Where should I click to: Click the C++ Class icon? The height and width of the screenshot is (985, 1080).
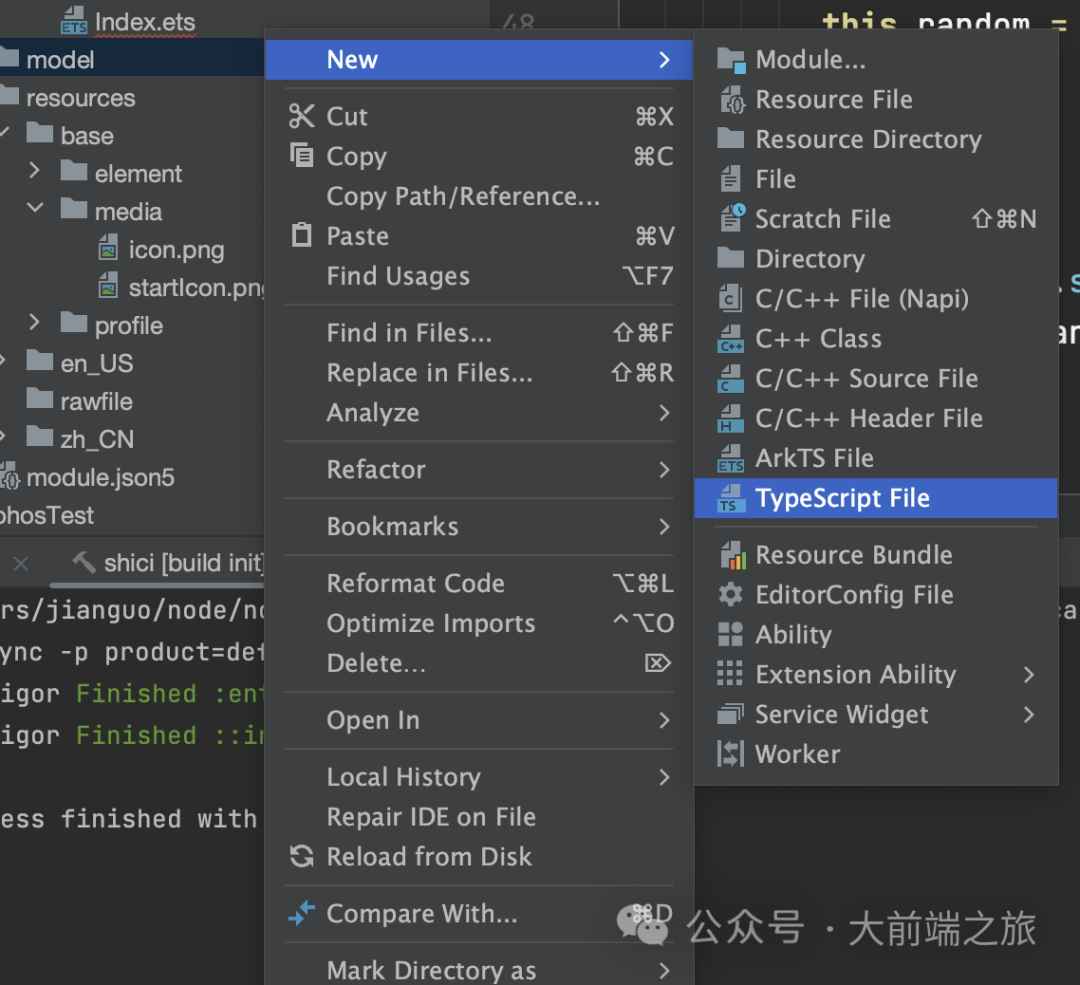tap(731, 339)
